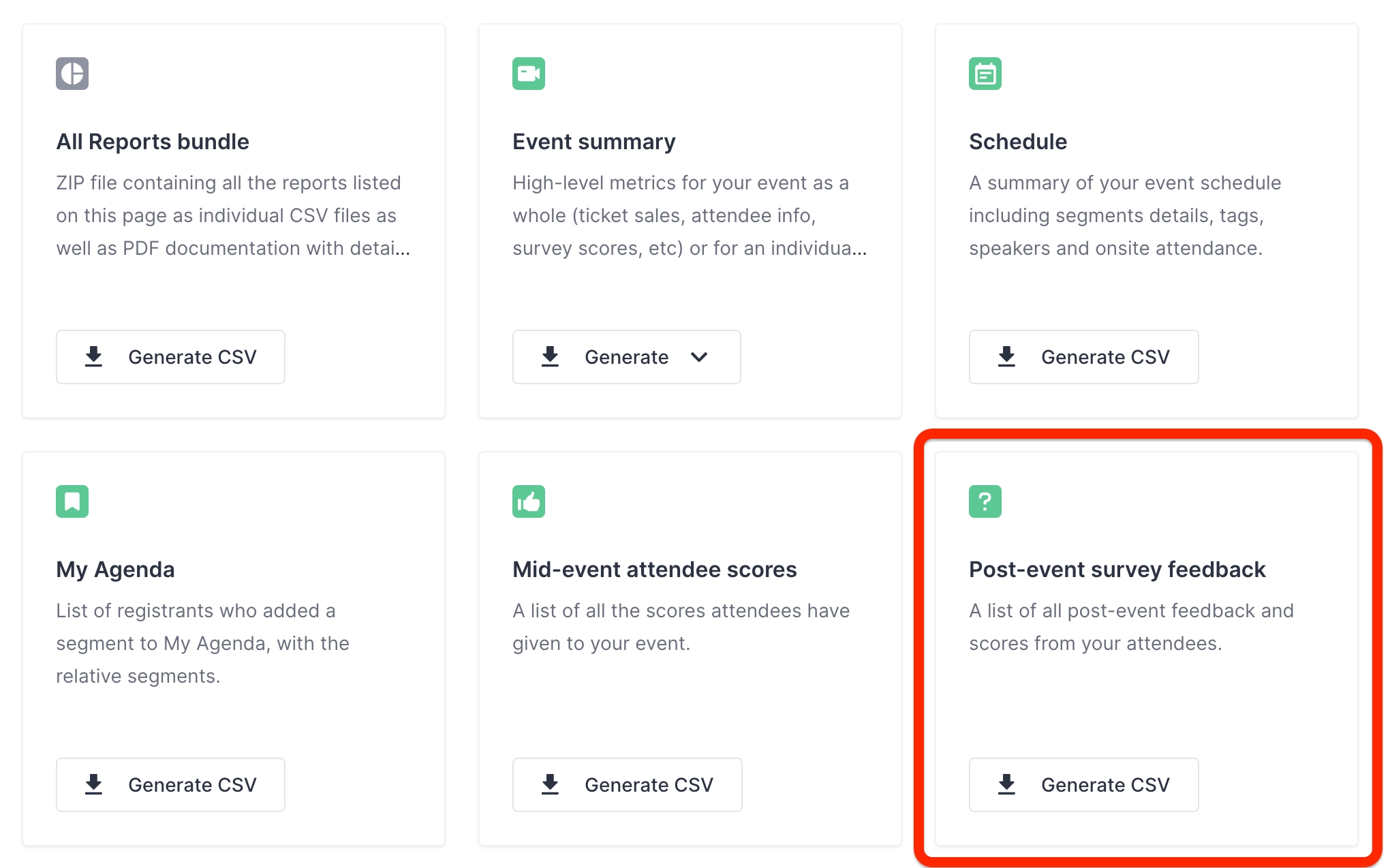
Task: Click the List of registrants description
Action: [x=202, y=643]
